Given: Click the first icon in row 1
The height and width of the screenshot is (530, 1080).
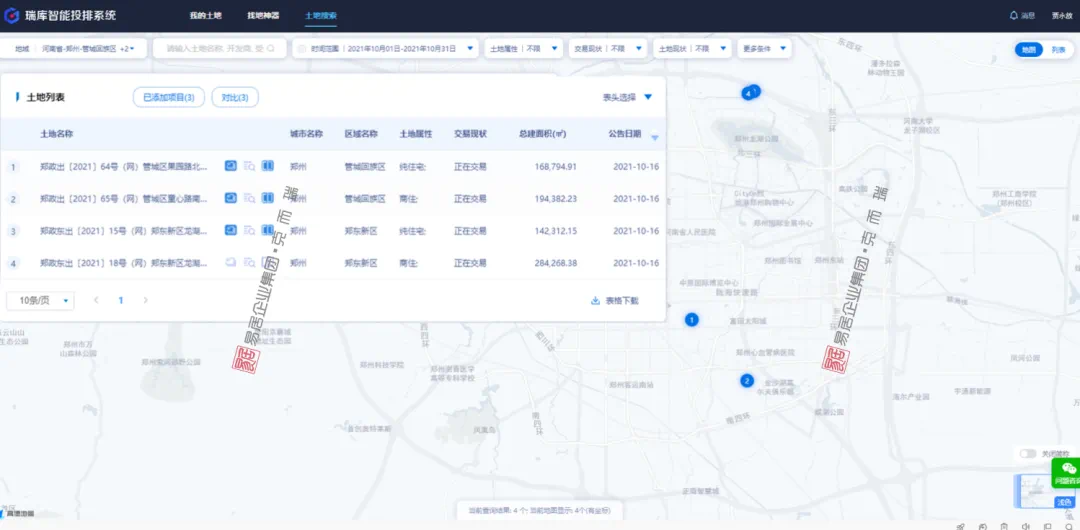Looking at the screenshot, I should tap(231, 166).
